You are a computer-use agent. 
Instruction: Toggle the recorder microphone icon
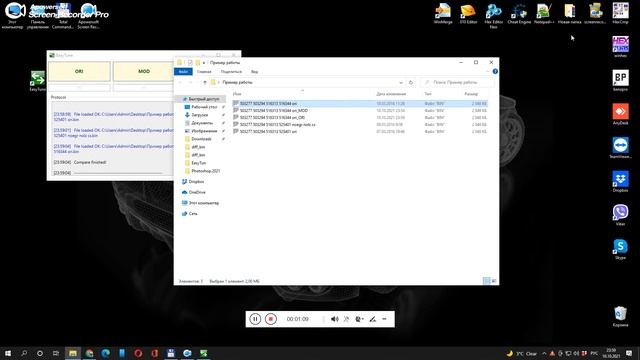(x=347, y=319)
